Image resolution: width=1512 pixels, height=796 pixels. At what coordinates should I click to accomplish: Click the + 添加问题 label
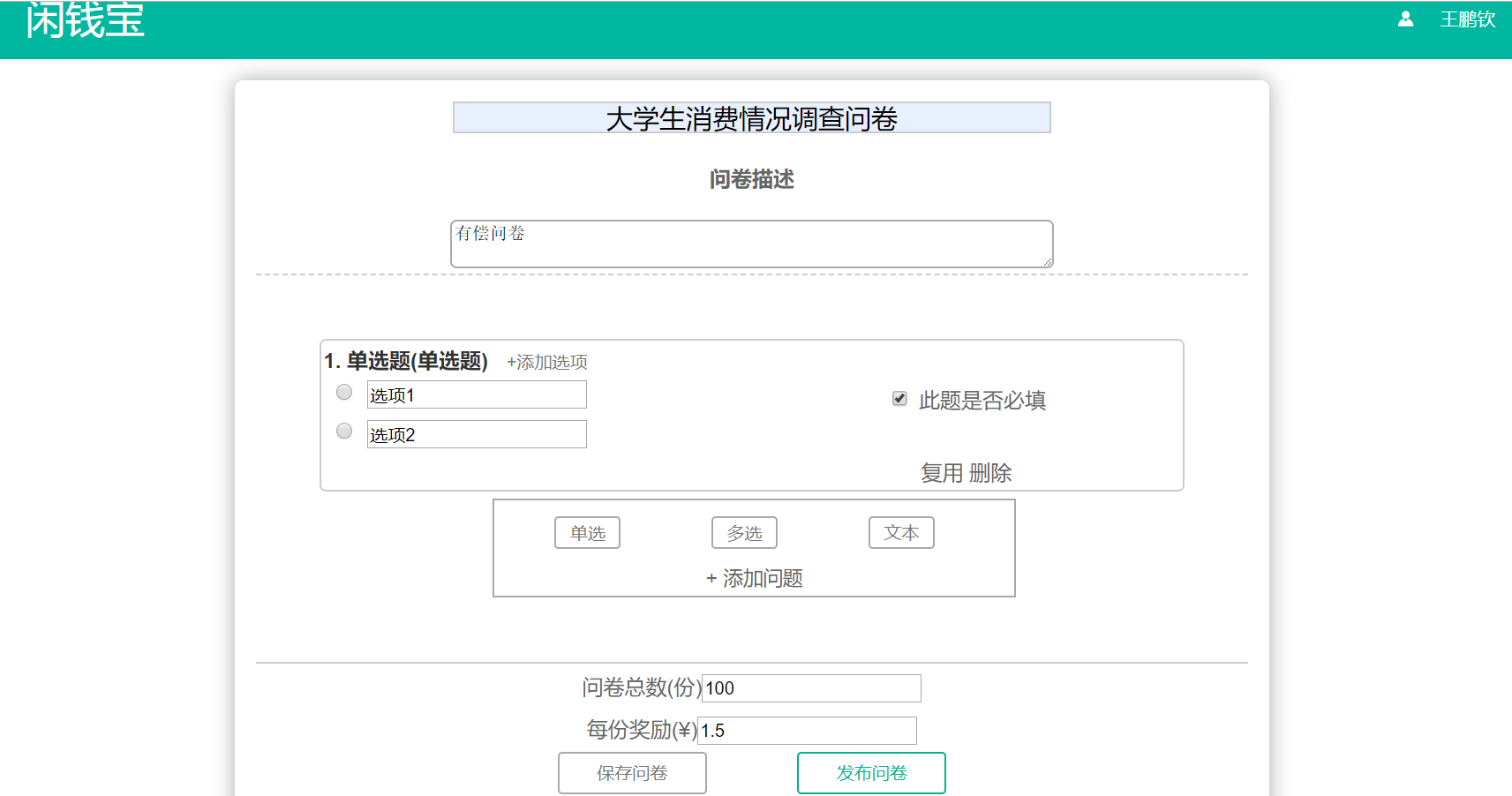point(754,578)
